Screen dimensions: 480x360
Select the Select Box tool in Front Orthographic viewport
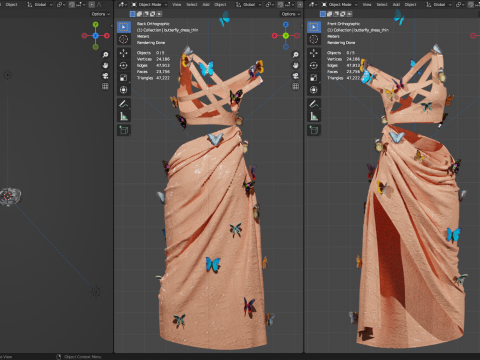314,27
